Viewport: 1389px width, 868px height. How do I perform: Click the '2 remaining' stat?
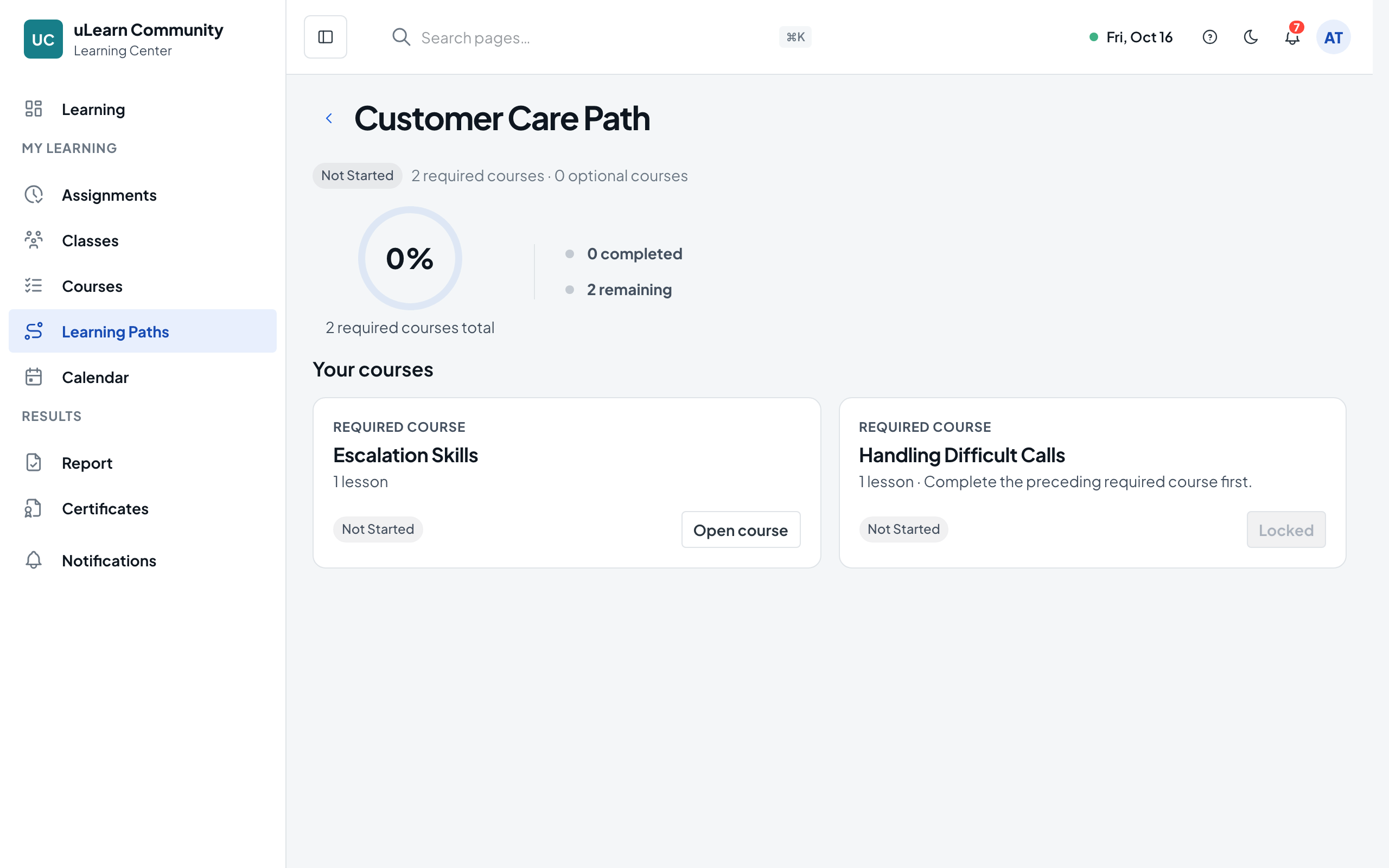(629, 289)
